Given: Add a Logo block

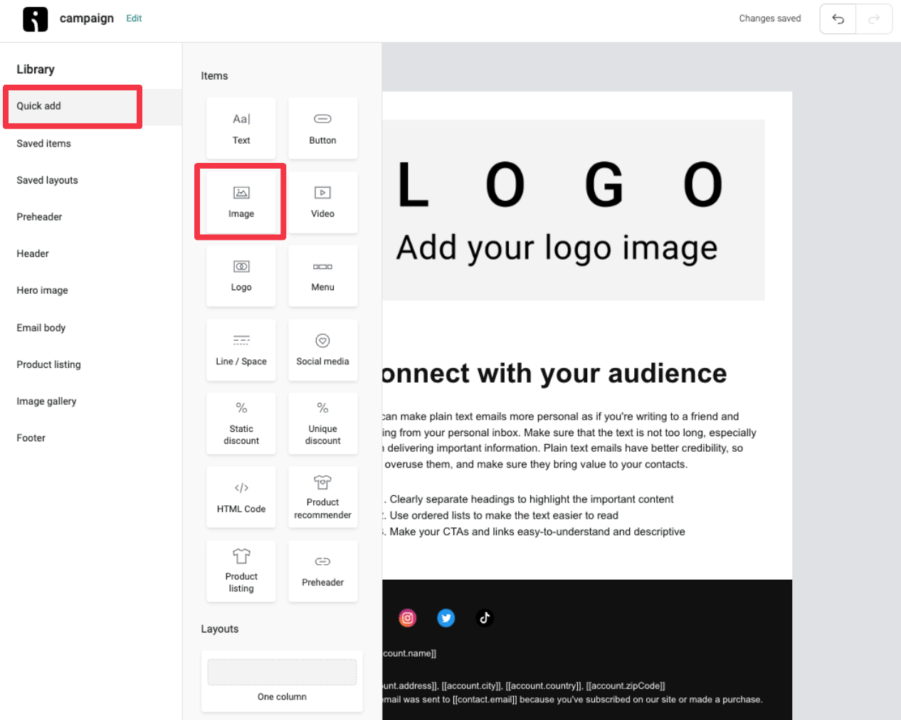Looking at the screenshot, I should 240,275.
